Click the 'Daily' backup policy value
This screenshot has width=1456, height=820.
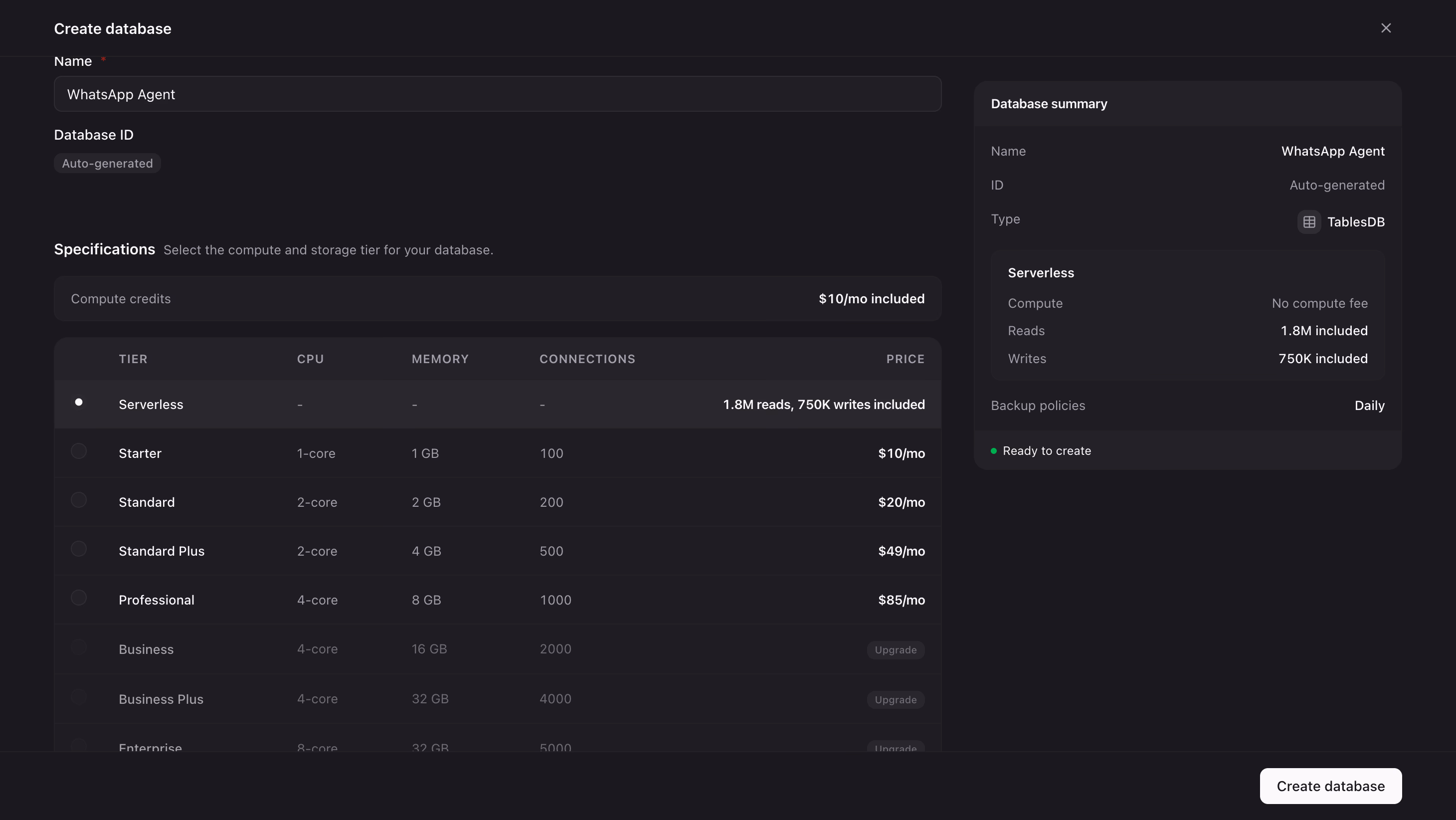(x=1370, y=406)
